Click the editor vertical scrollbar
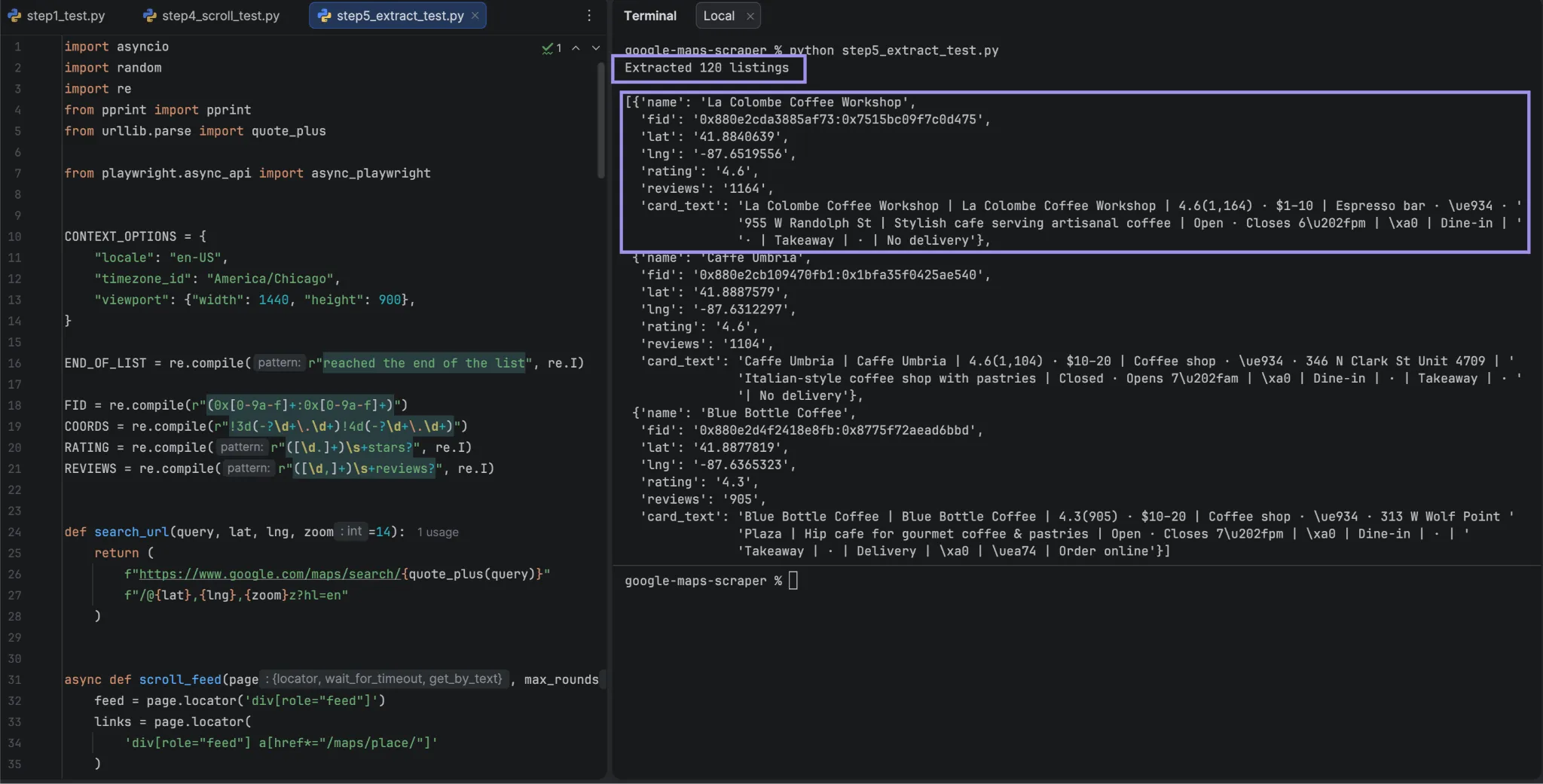This screenshot has width=1543, height=784. [601, 120]
